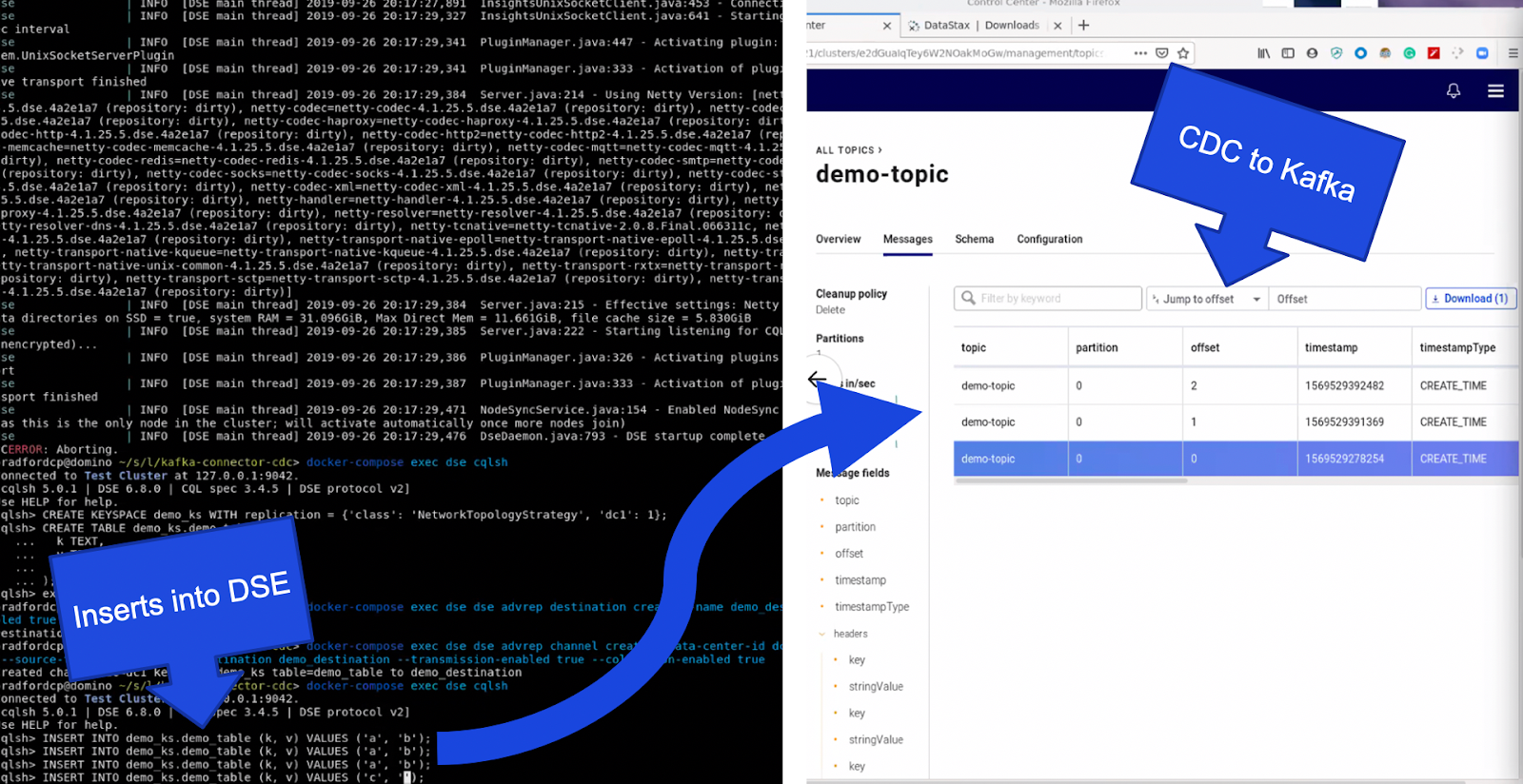Collapse sidebar with the back arrow circle
Image resolution: width=1523 pixels, height=784 pixels.
pos(818,380)
